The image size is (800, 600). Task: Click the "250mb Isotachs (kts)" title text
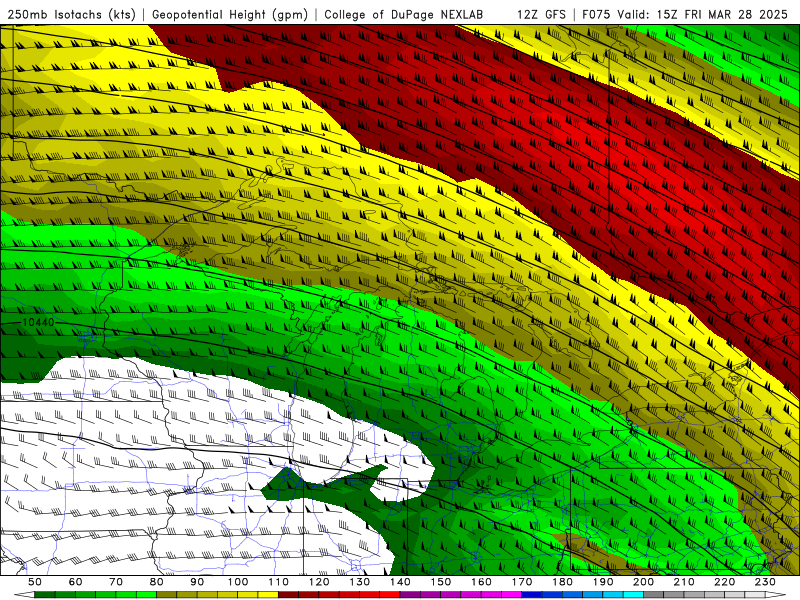click(72, 15)
